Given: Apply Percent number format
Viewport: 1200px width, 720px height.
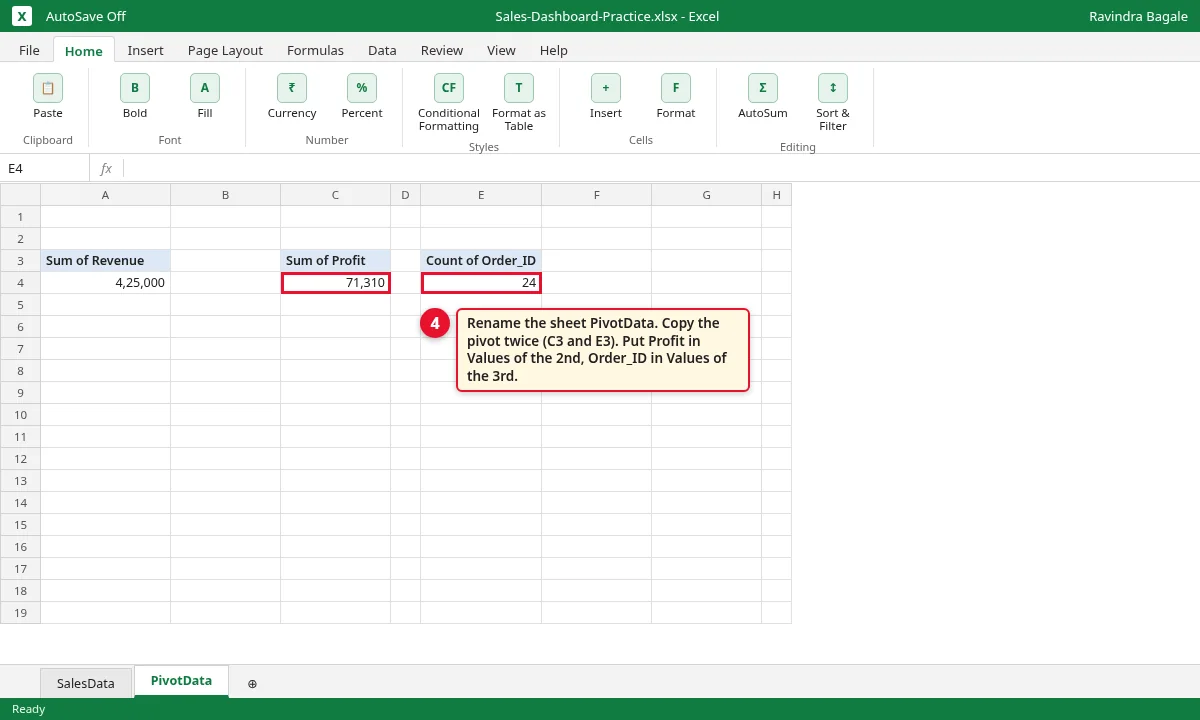Looking at the screenshot, I should coord(362,88).
